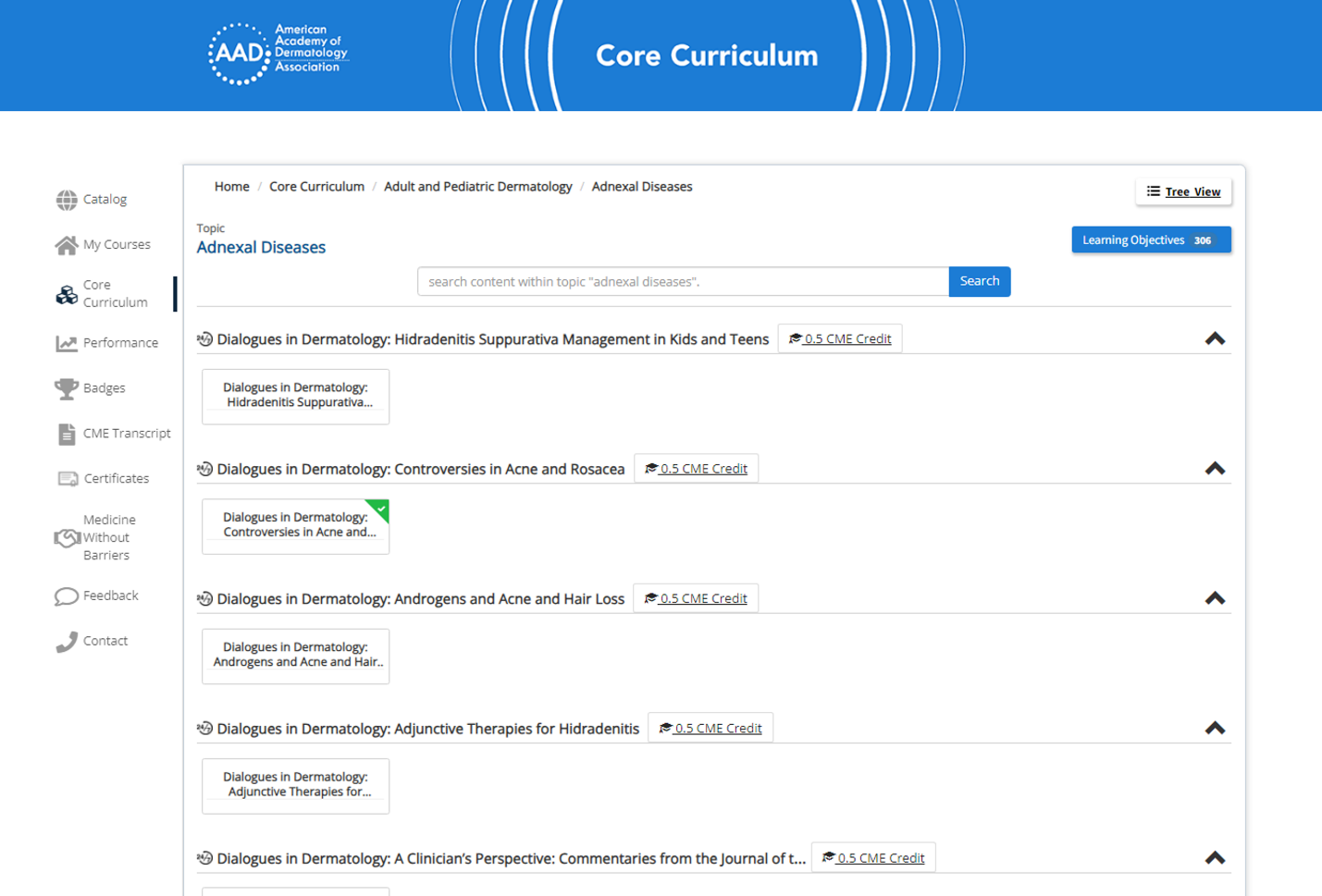Open the Performance sidebar item

click(120, 343)
